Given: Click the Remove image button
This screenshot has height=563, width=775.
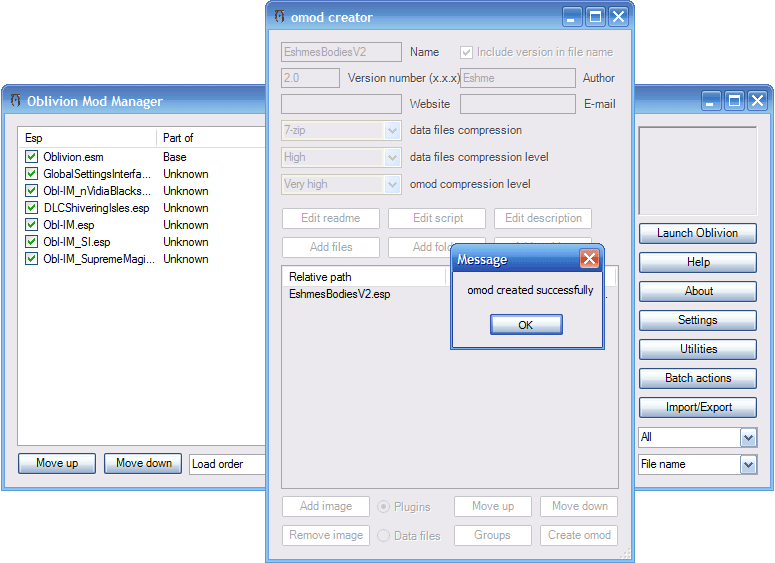Looking at the screenshot, I should 326,535.
